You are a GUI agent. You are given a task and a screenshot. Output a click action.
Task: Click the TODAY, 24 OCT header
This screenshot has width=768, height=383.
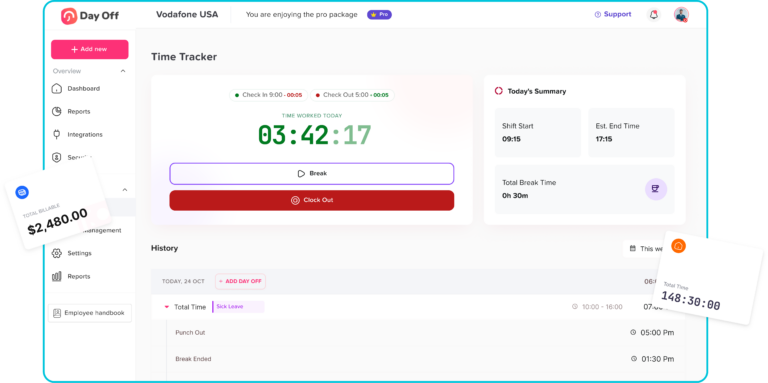coord(183,282)
